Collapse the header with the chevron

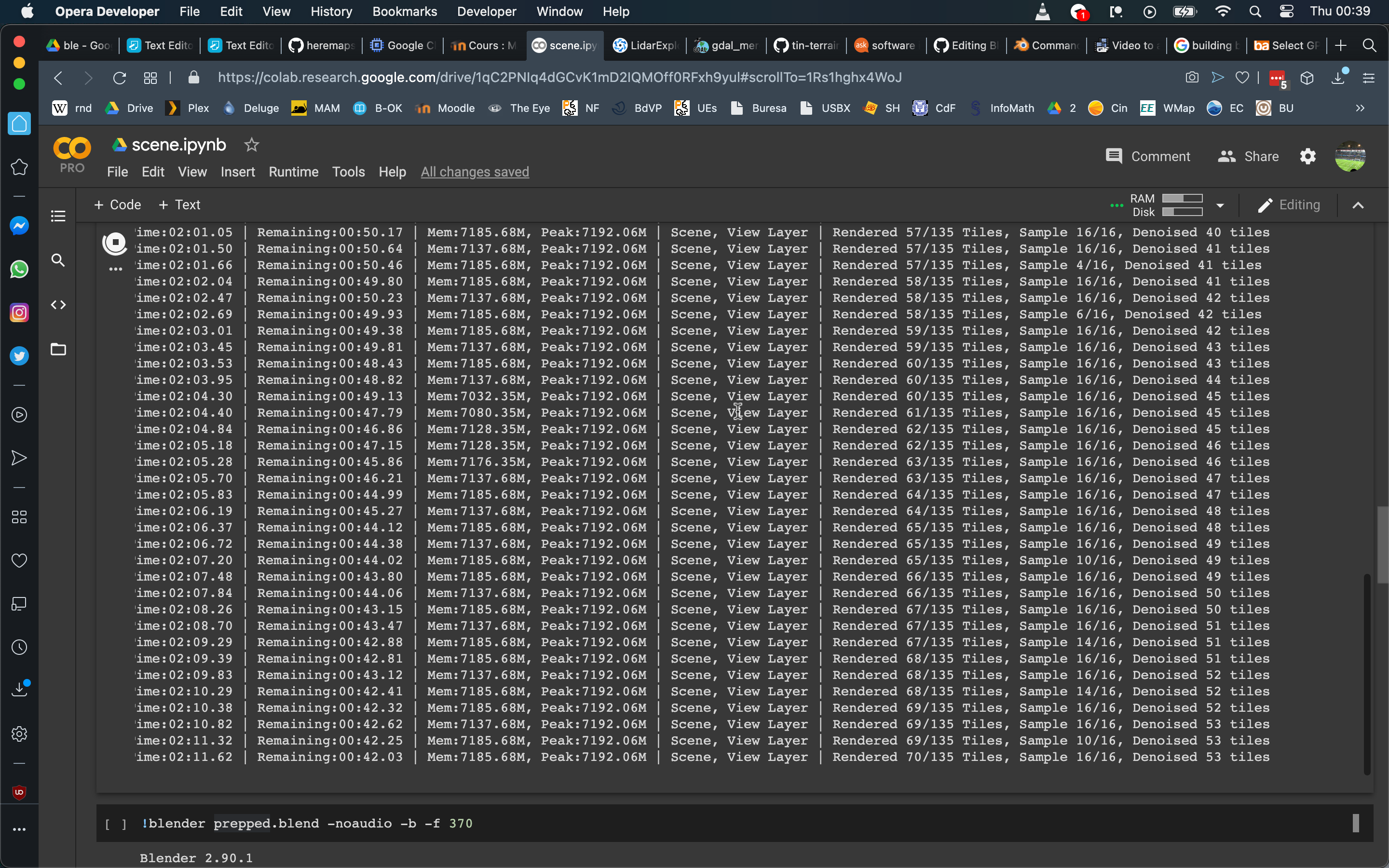(1358, 205)
